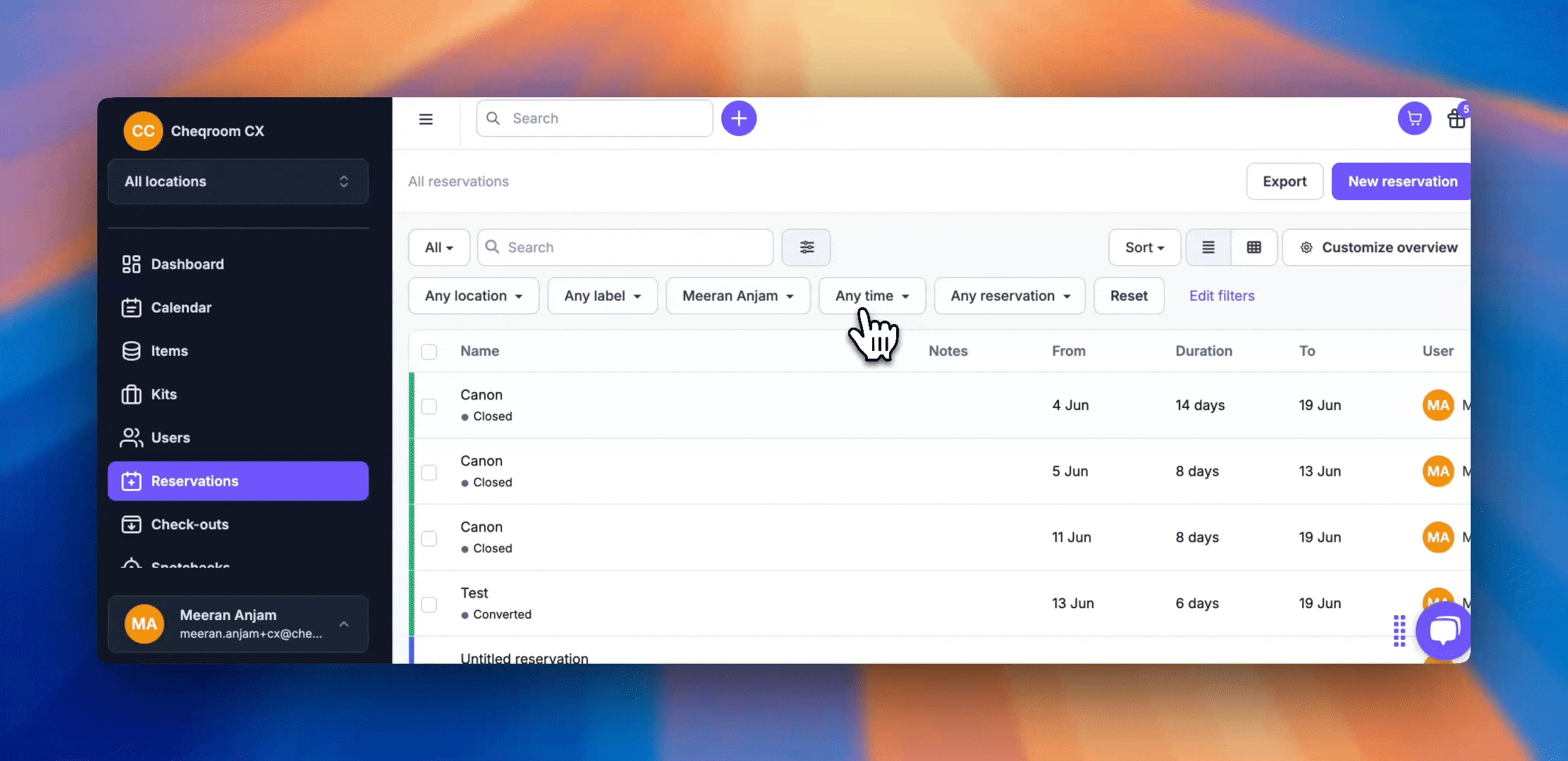Click the drag handle dots near chat
1568x761 pixels.
pyautogui.click(x=1399, y=631)
